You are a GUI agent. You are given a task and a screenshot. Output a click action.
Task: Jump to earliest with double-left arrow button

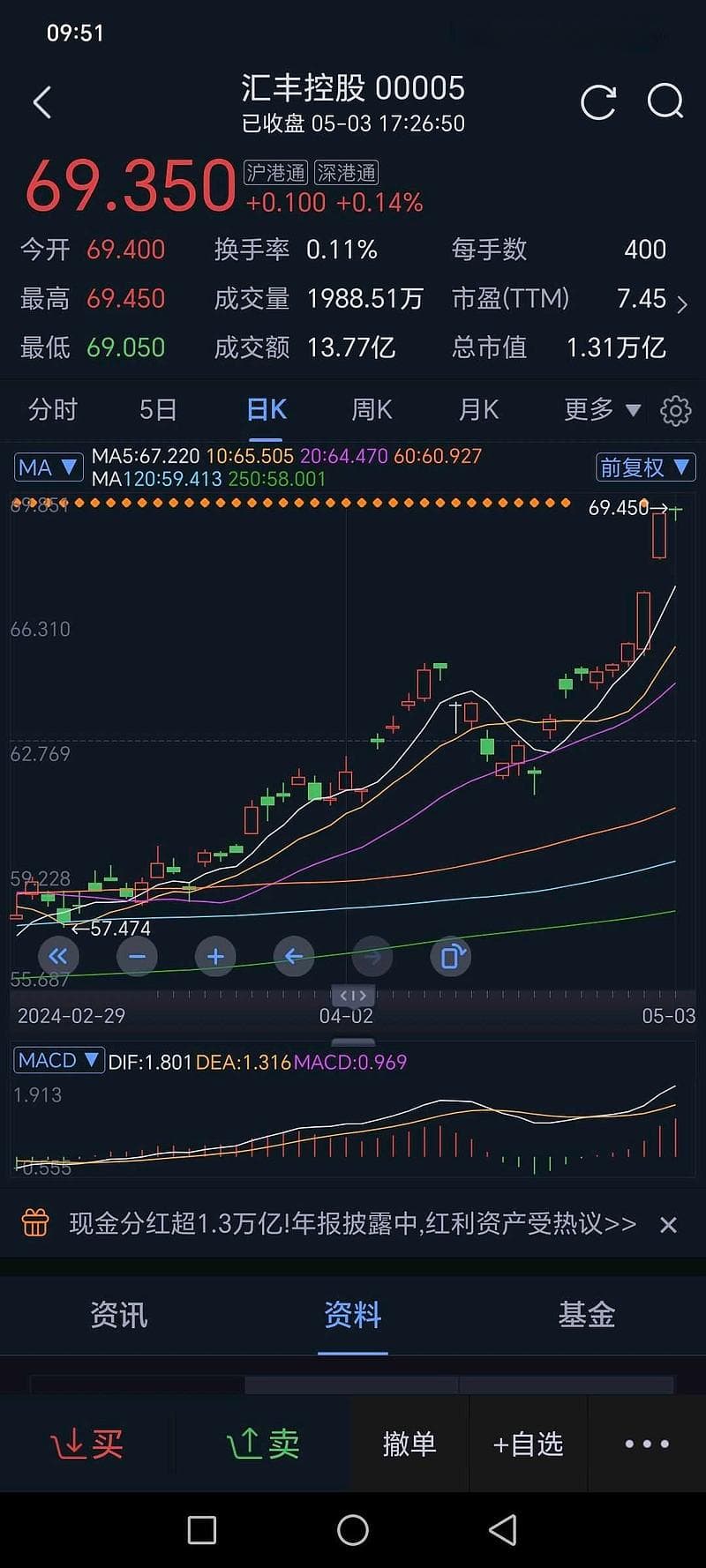58,956
